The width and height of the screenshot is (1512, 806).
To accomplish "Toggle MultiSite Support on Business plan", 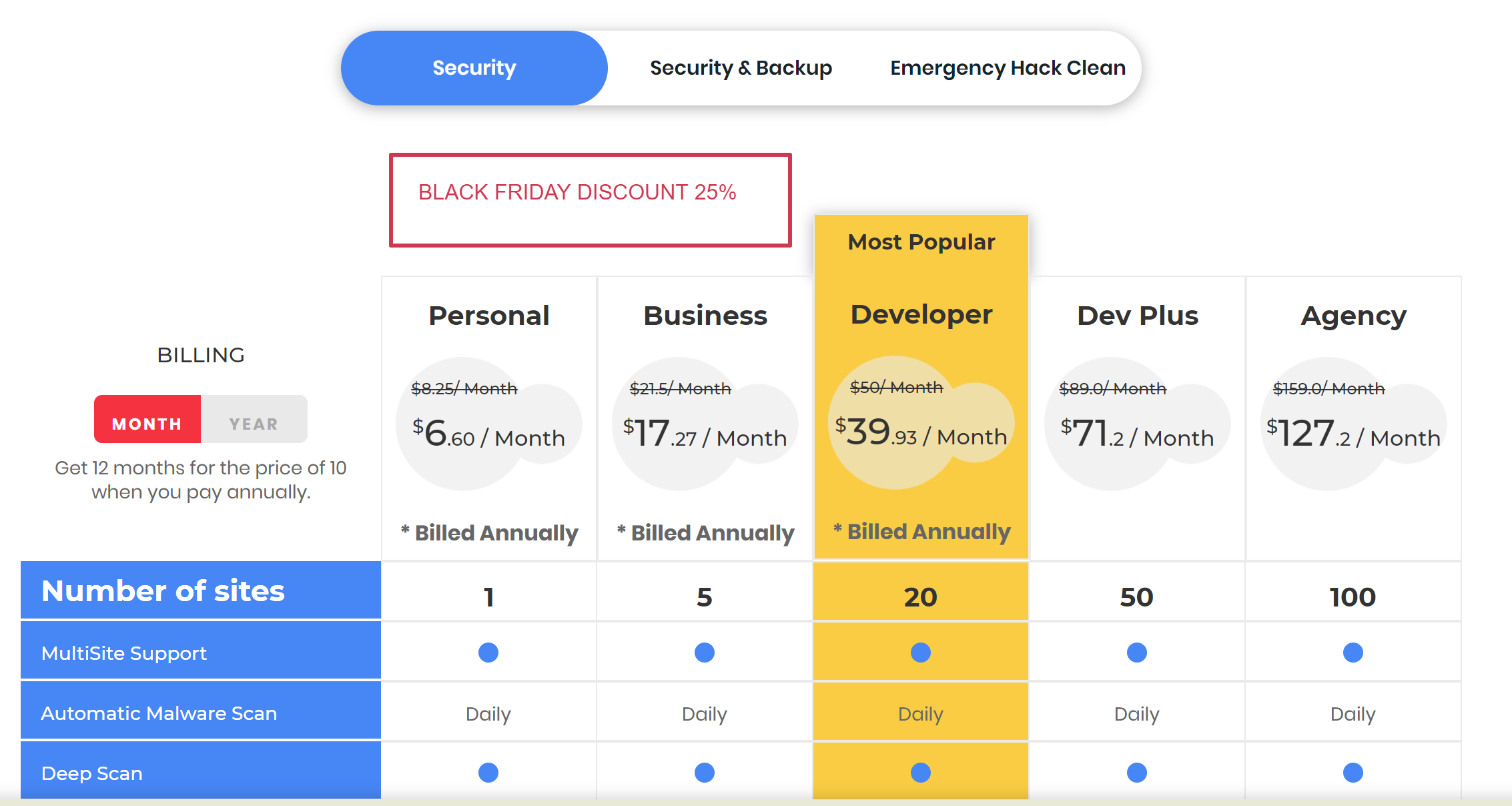I will (x=704, y=652).
